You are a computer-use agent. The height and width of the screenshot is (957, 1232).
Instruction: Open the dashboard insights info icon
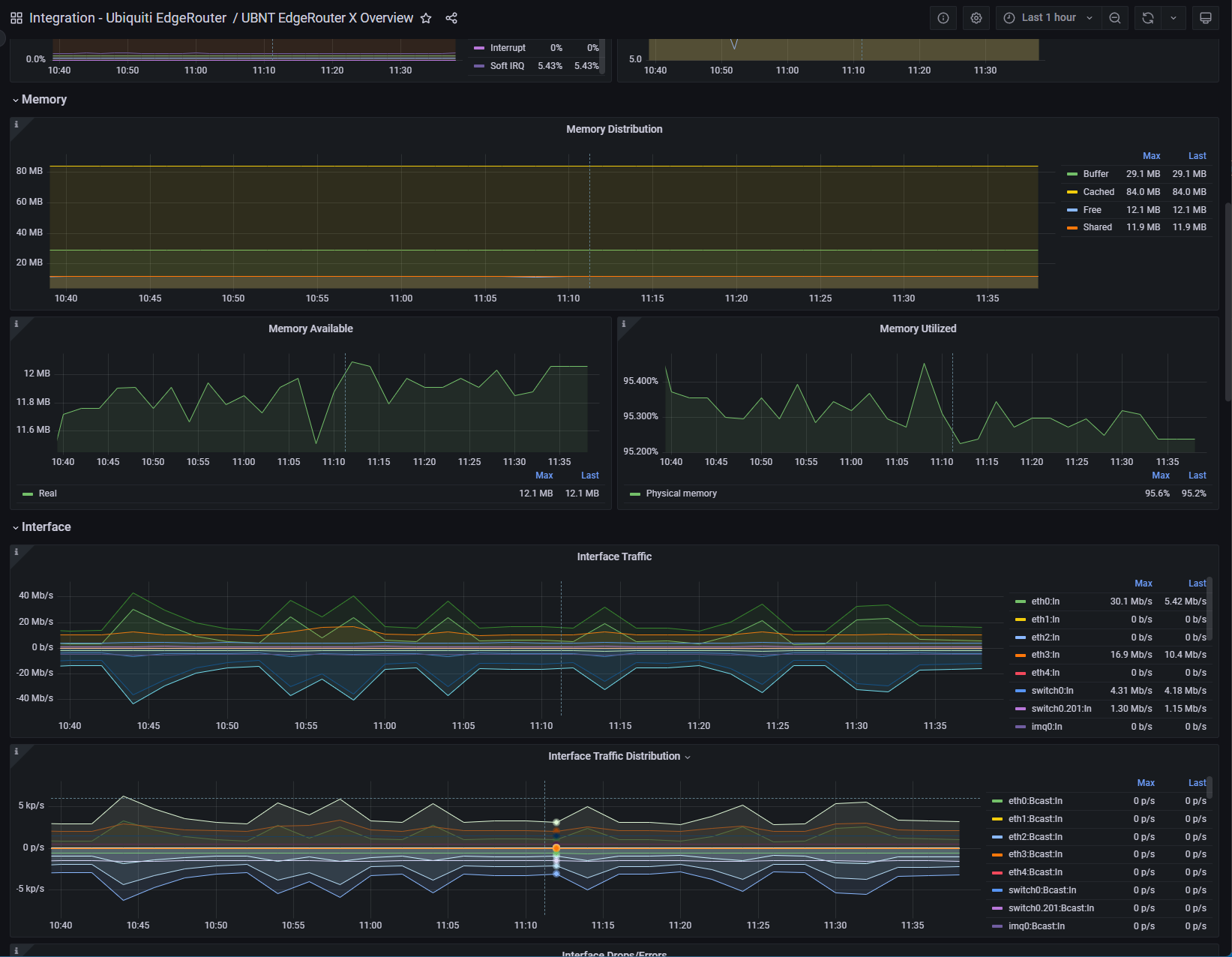click(943, 18)
